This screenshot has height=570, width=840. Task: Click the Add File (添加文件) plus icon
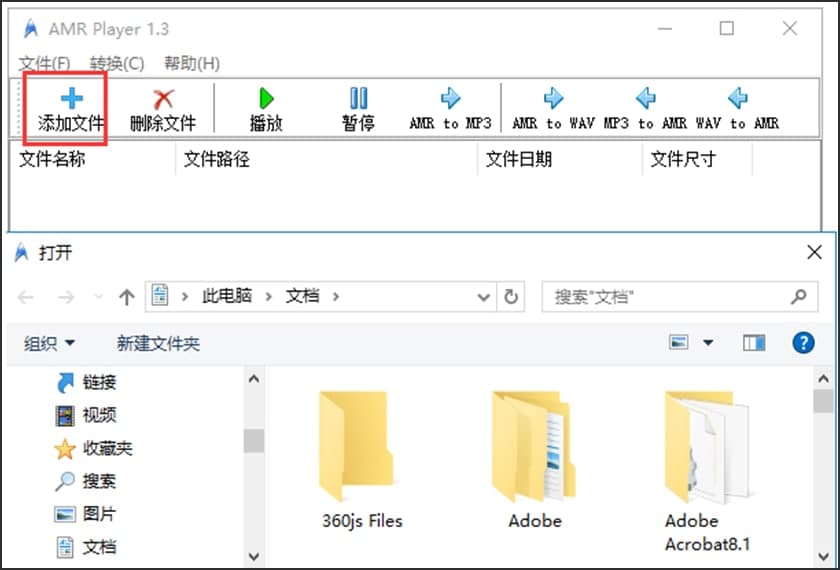71,99
